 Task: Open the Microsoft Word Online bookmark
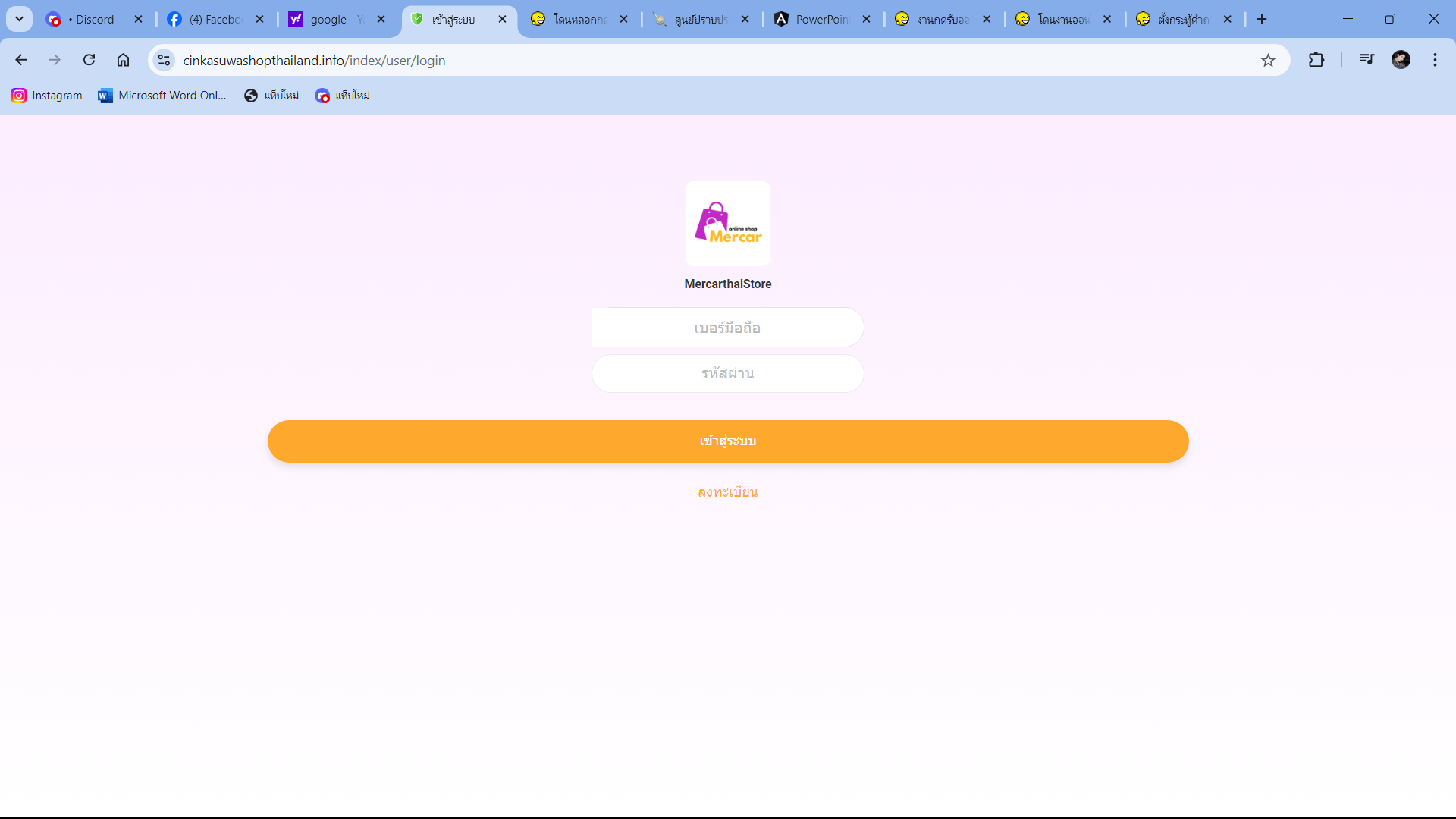162,96
